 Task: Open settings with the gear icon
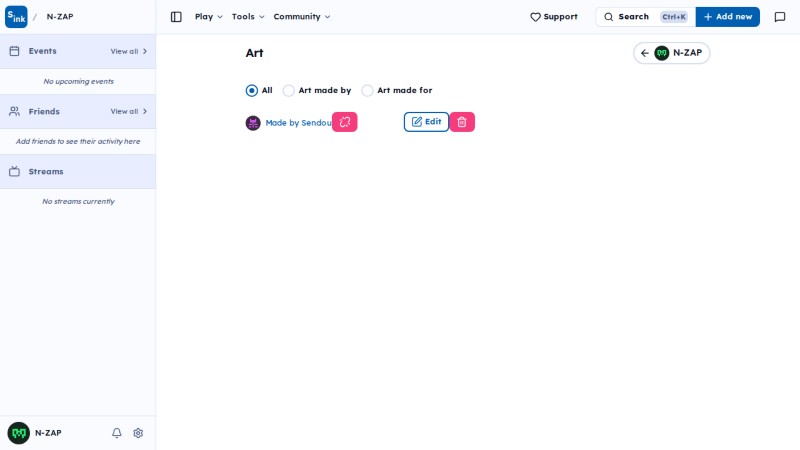(138, 433)
